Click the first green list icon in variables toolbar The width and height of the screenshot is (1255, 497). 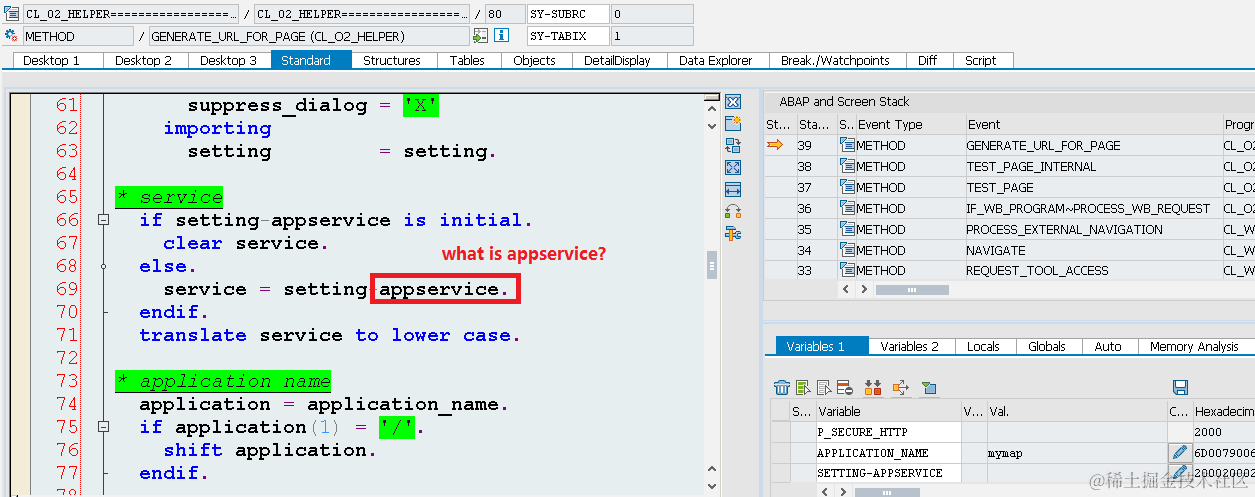tap(803, 387)
